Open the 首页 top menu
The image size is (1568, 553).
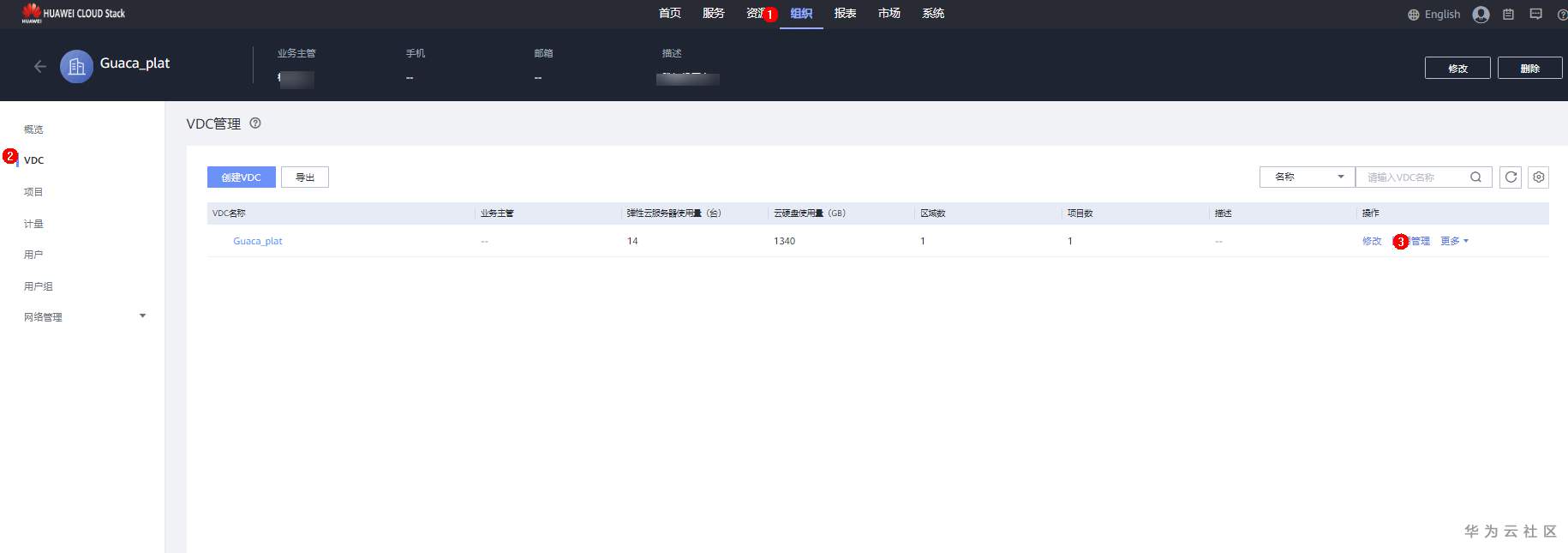click(x=670, y=13)
